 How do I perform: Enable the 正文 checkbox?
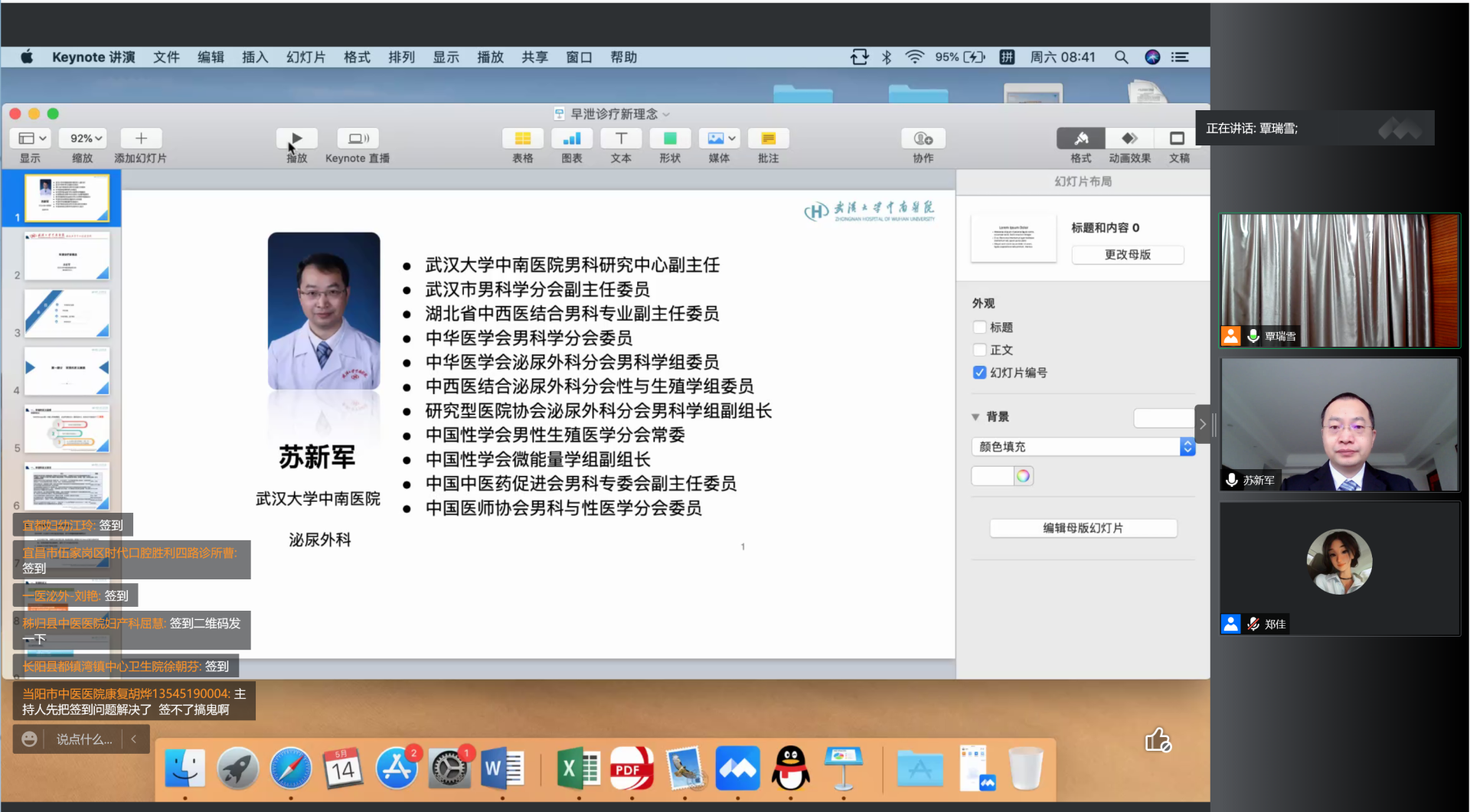(x=979, y=350)
